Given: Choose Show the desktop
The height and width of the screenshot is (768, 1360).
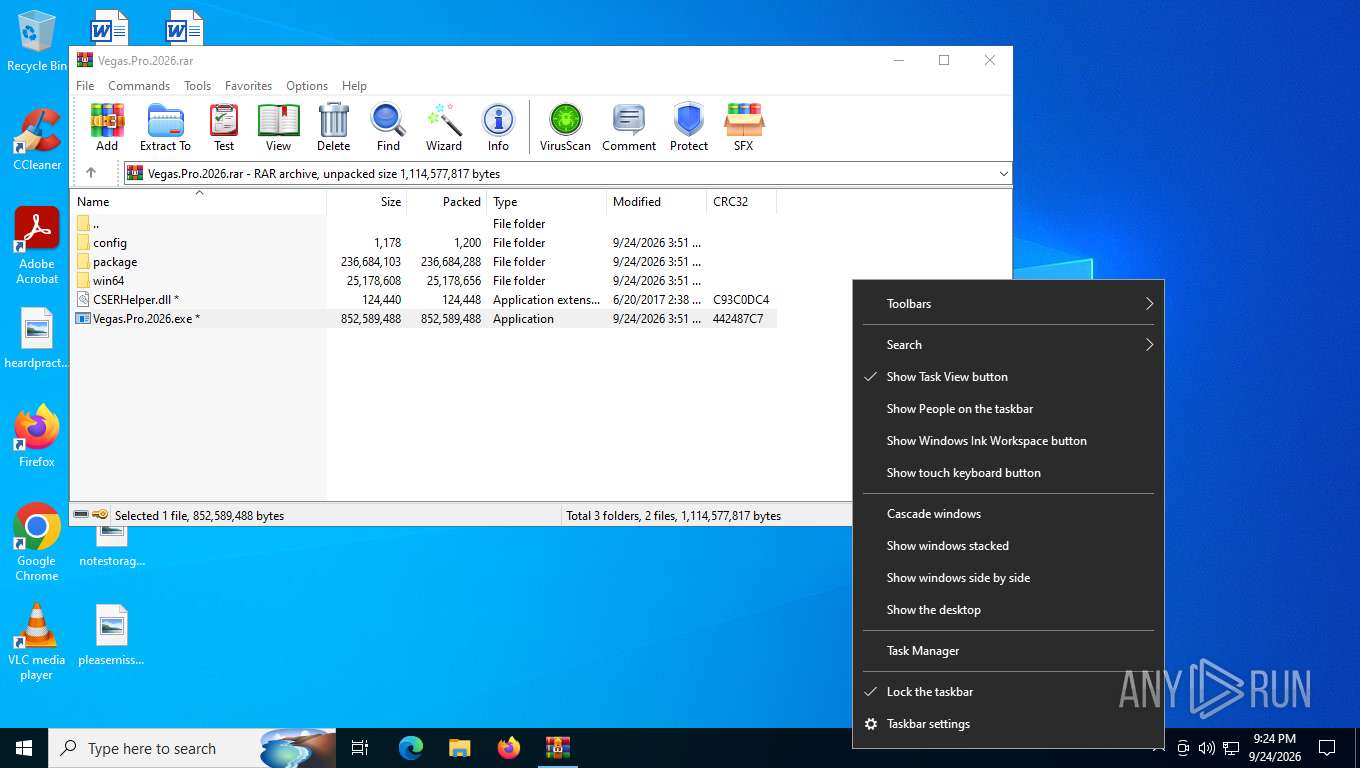Looking at the screenshot, I should [x=1008, y=610].
